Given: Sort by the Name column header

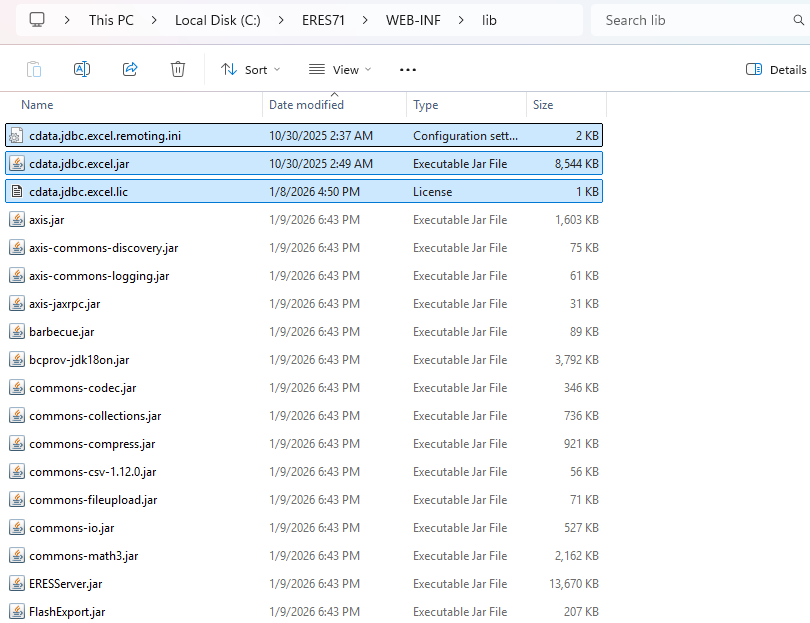Looking at the screenshot, I should [x=37, y=105].
